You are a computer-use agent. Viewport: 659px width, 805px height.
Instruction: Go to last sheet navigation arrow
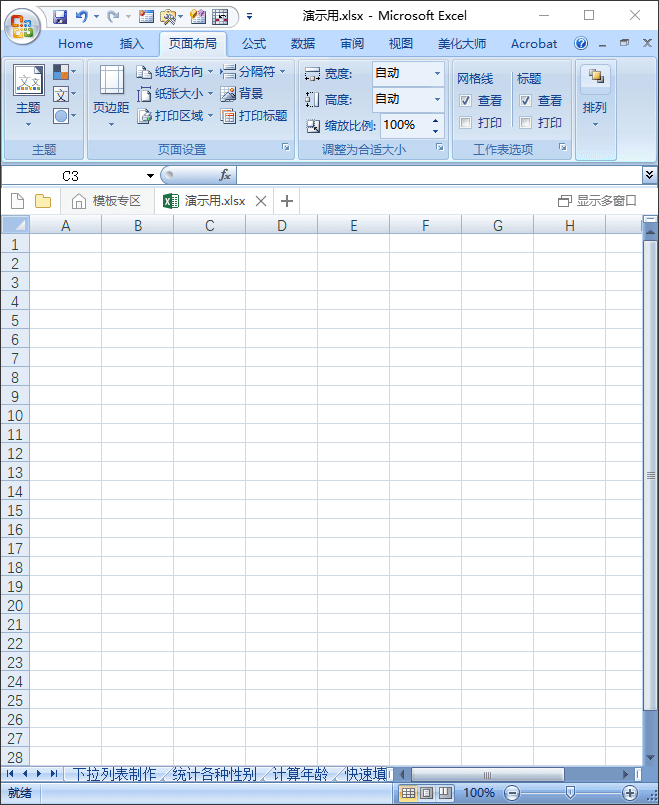click(x=54, y=774)
